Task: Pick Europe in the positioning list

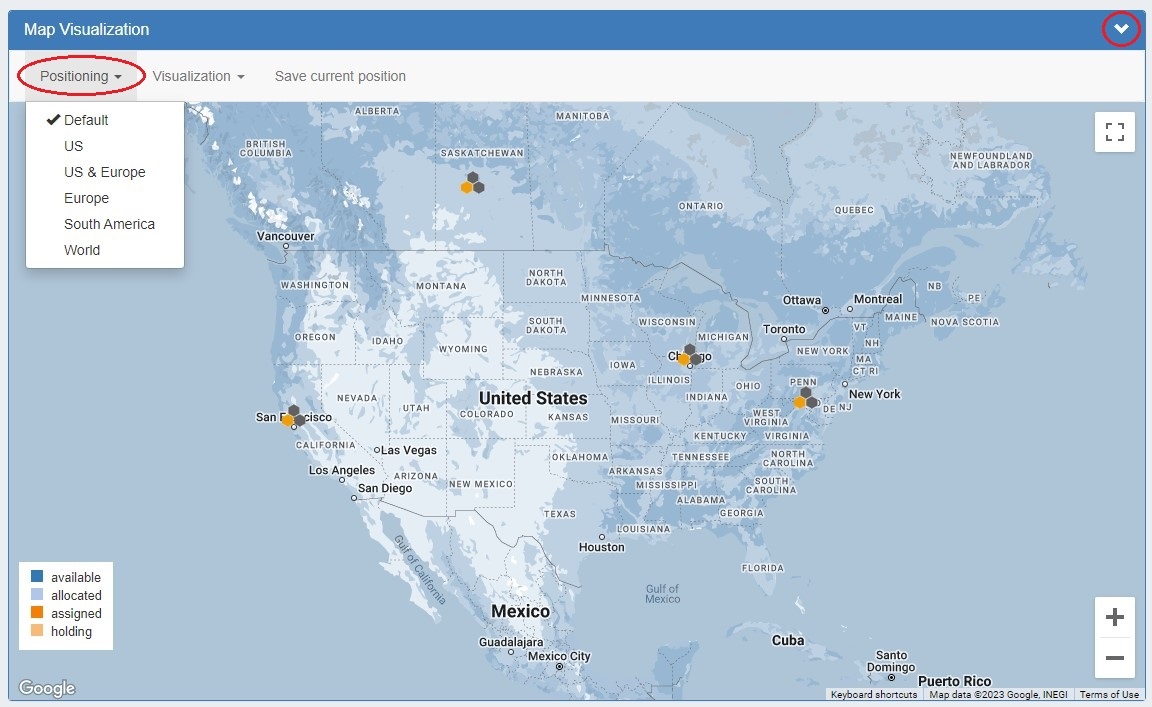Action: point(86,198)
